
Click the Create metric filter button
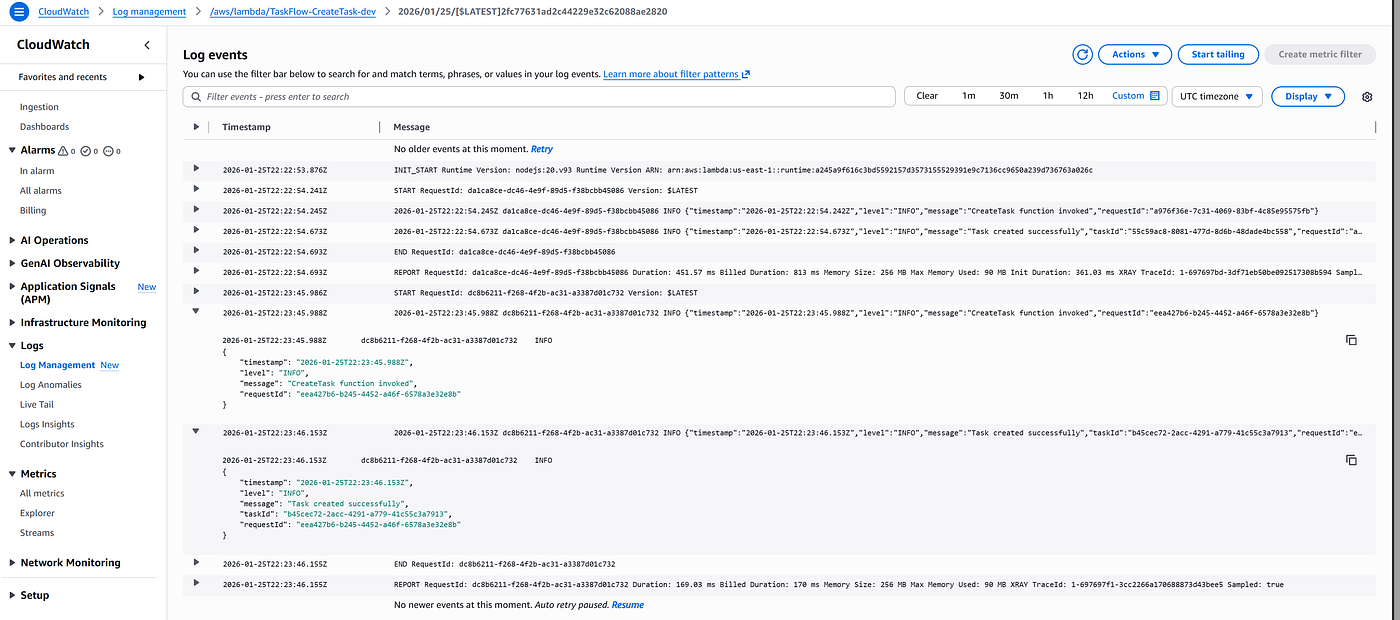pyautogui.click(x=1320, y=55)
